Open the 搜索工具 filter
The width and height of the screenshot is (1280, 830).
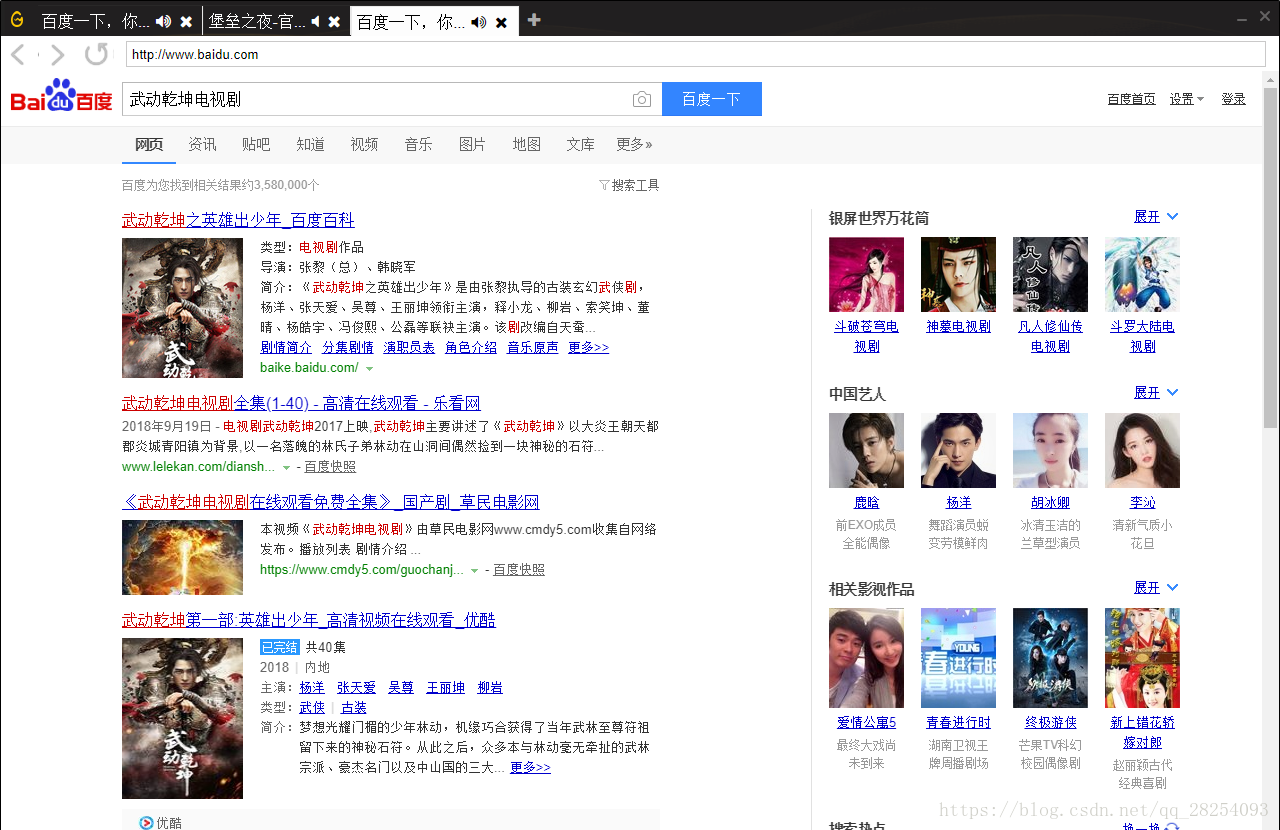pos(629,185)
